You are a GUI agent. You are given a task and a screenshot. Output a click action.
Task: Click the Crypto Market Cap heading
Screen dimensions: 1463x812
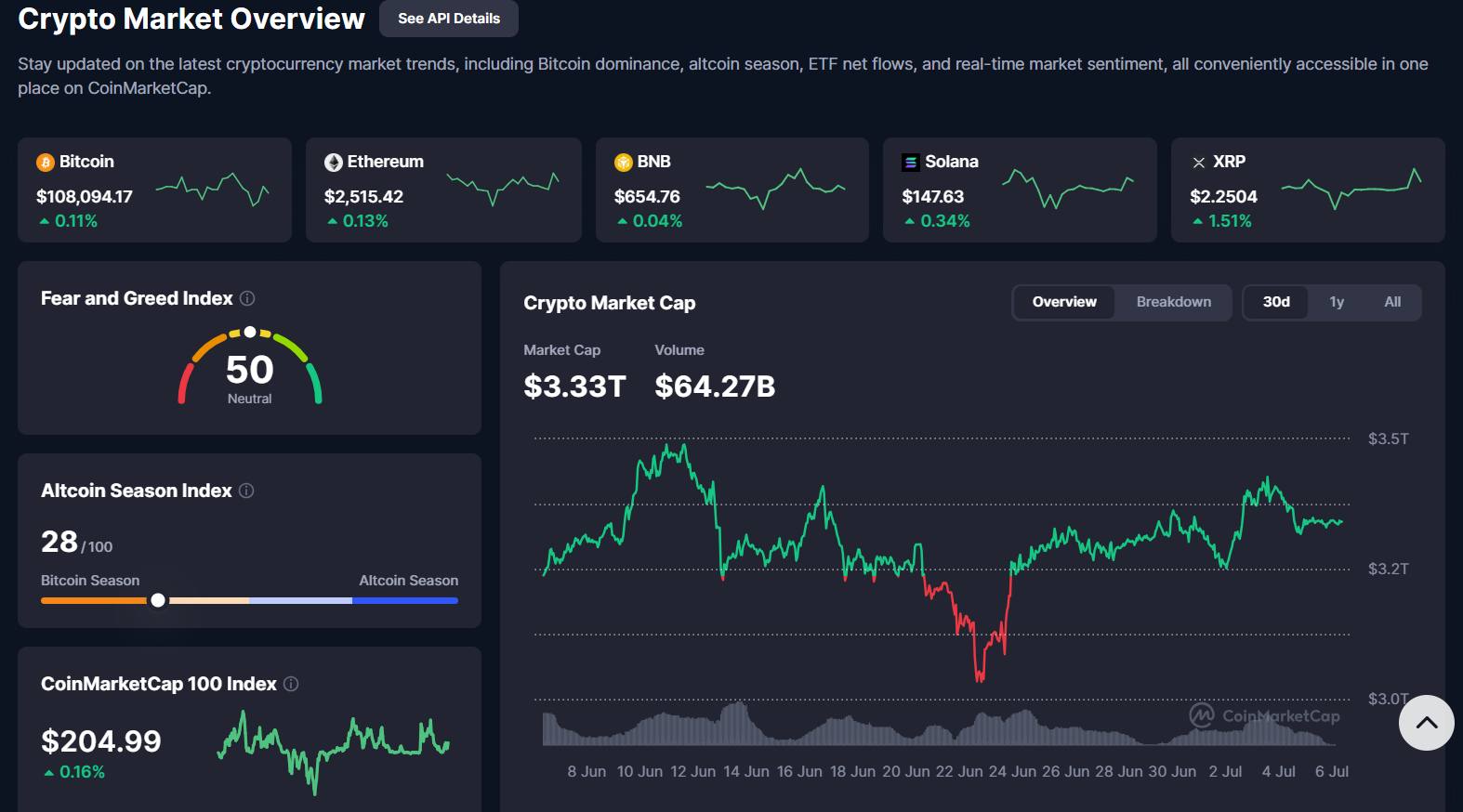click(x=610, y=303)
